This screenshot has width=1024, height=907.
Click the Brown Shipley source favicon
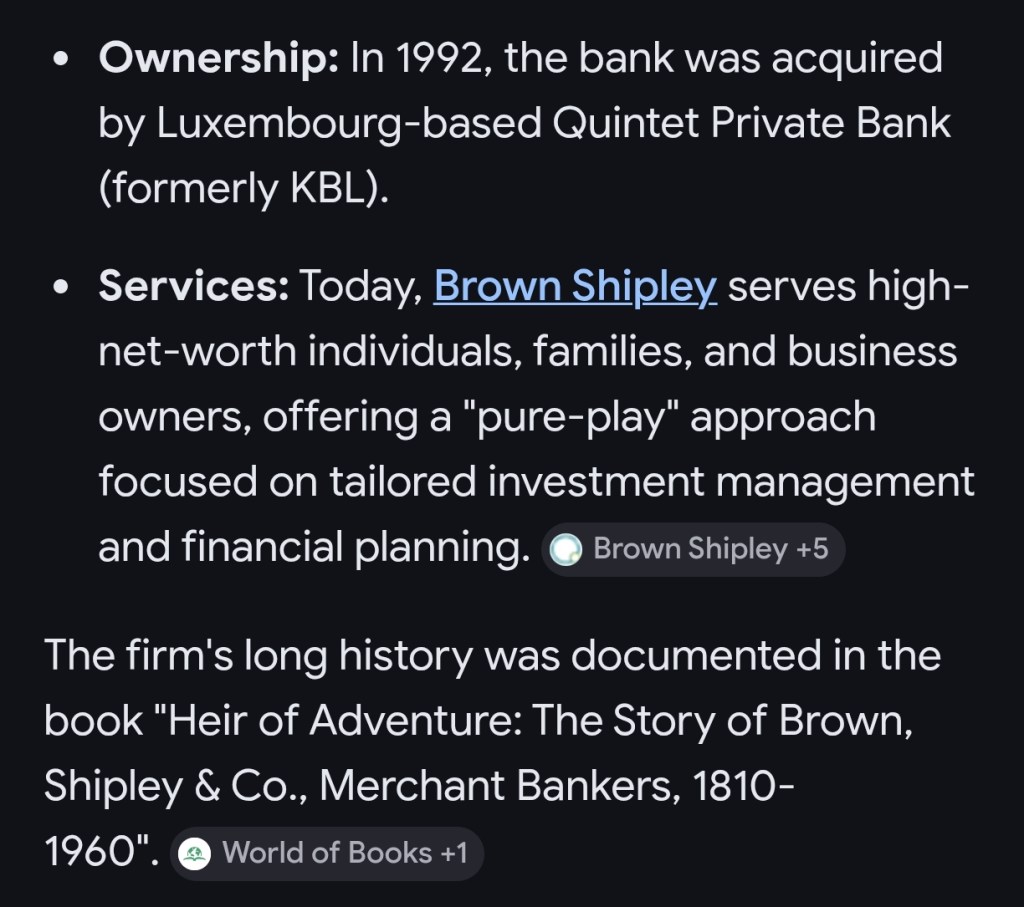click(x=567, y=550)
